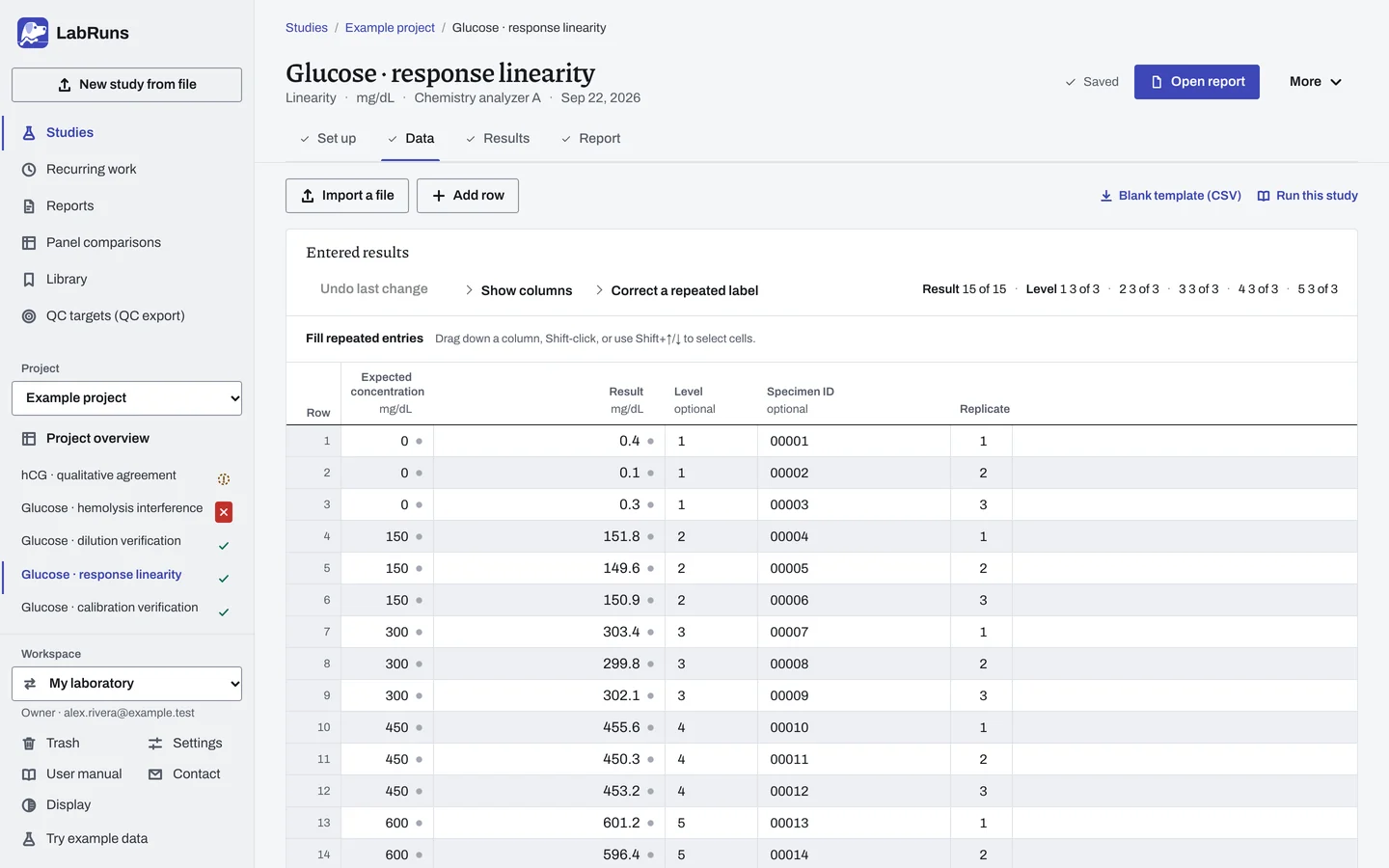
Task: Open Studies via its flask icon
Action: (x=29, y=133)
